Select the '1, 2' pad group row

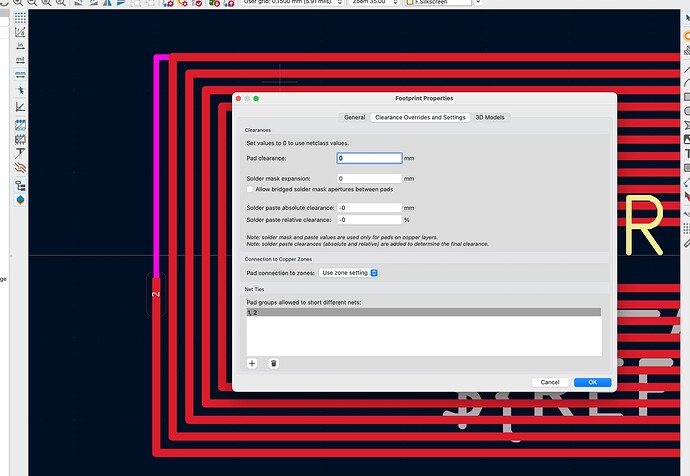click(x=423, y=312)
